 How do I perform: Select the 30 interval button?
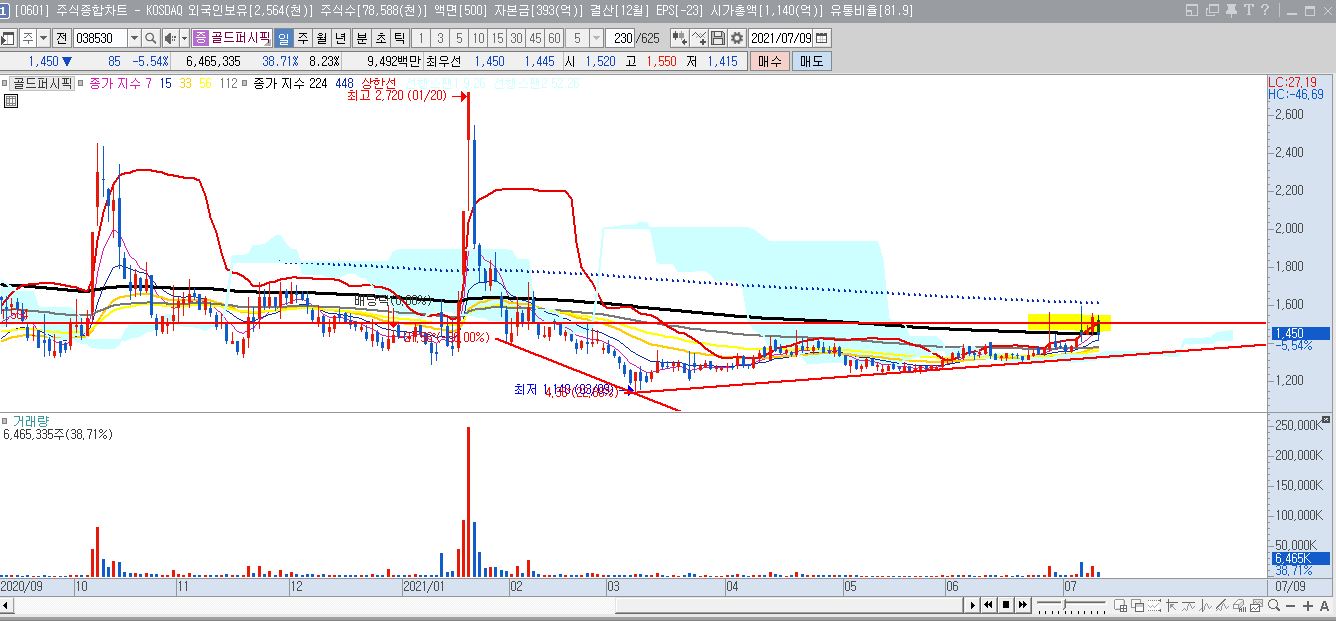[x=515, y=38]
